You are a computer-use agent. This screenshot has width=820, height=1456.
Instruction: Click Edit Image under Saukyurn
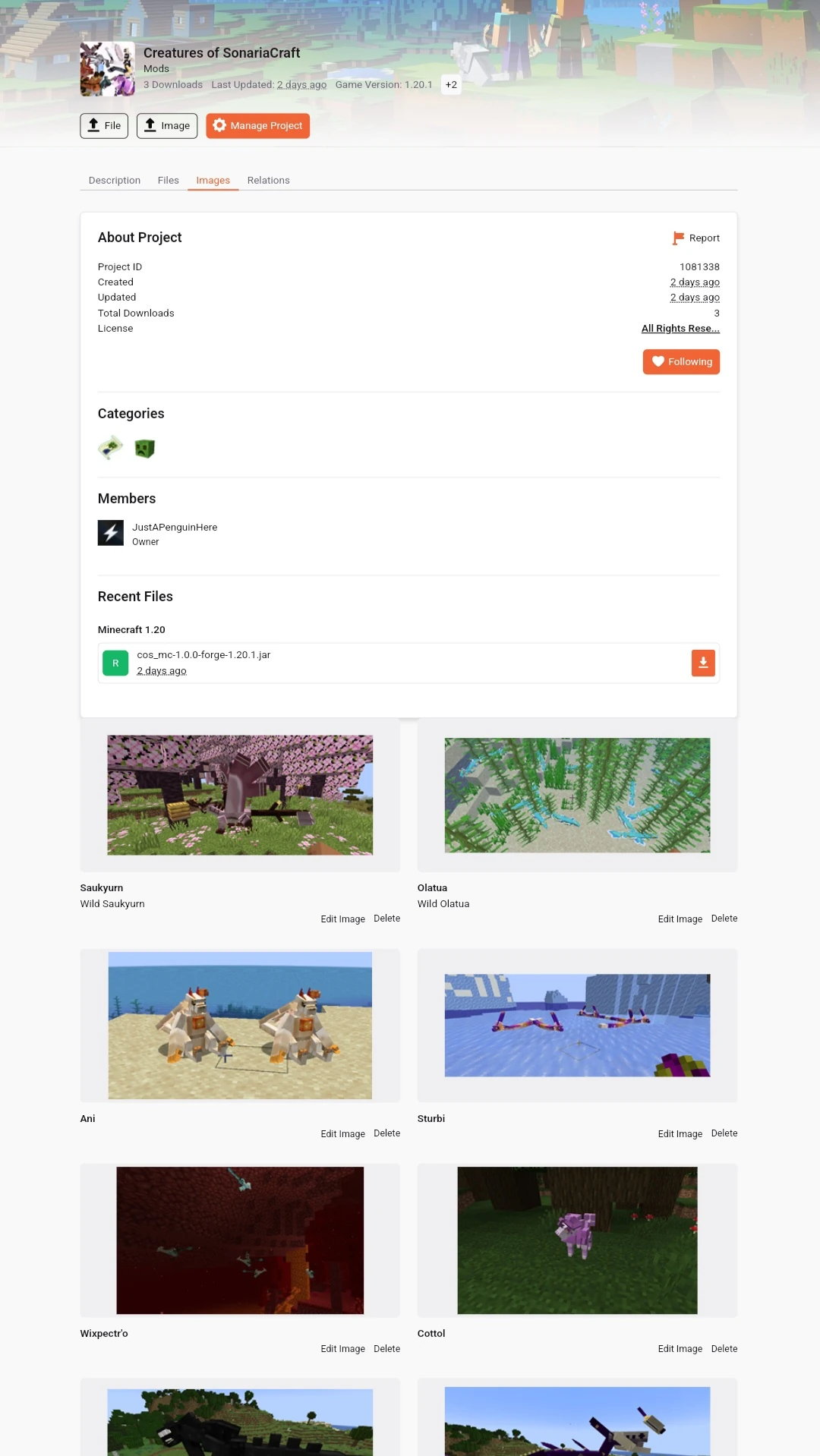pyautogui.click(x=342, y=919)
